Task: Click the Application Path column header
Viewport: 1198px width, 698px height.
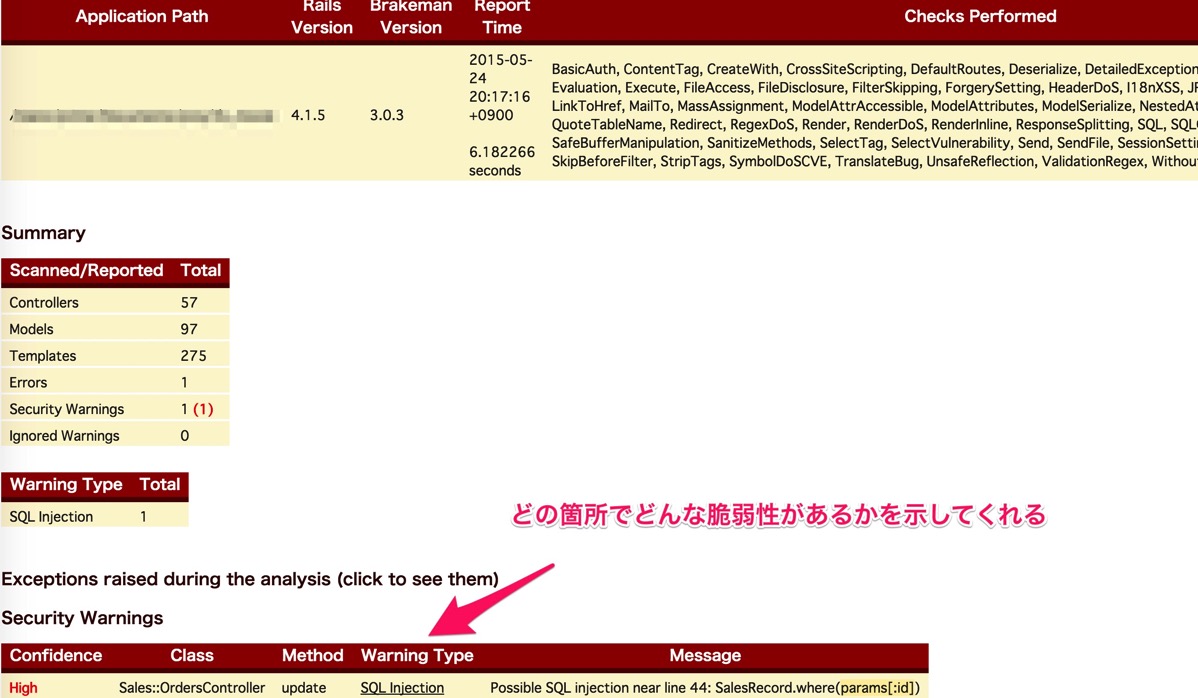Action: (x=142, y=17)
